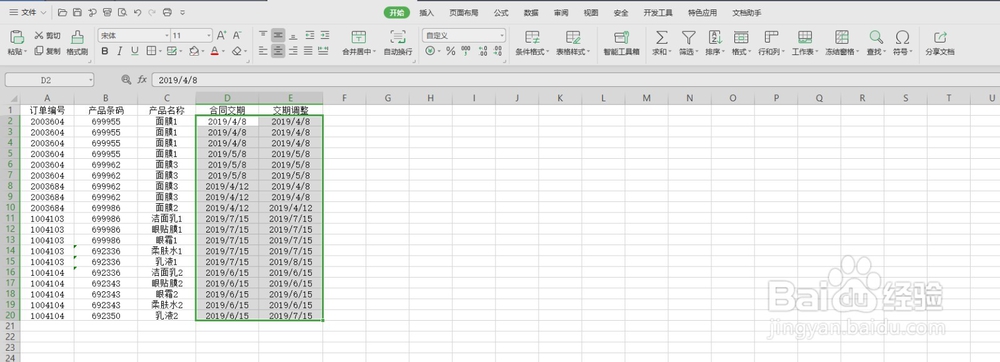
Task: Click the Start (开始) tab button
Action: tap(397, 13)
